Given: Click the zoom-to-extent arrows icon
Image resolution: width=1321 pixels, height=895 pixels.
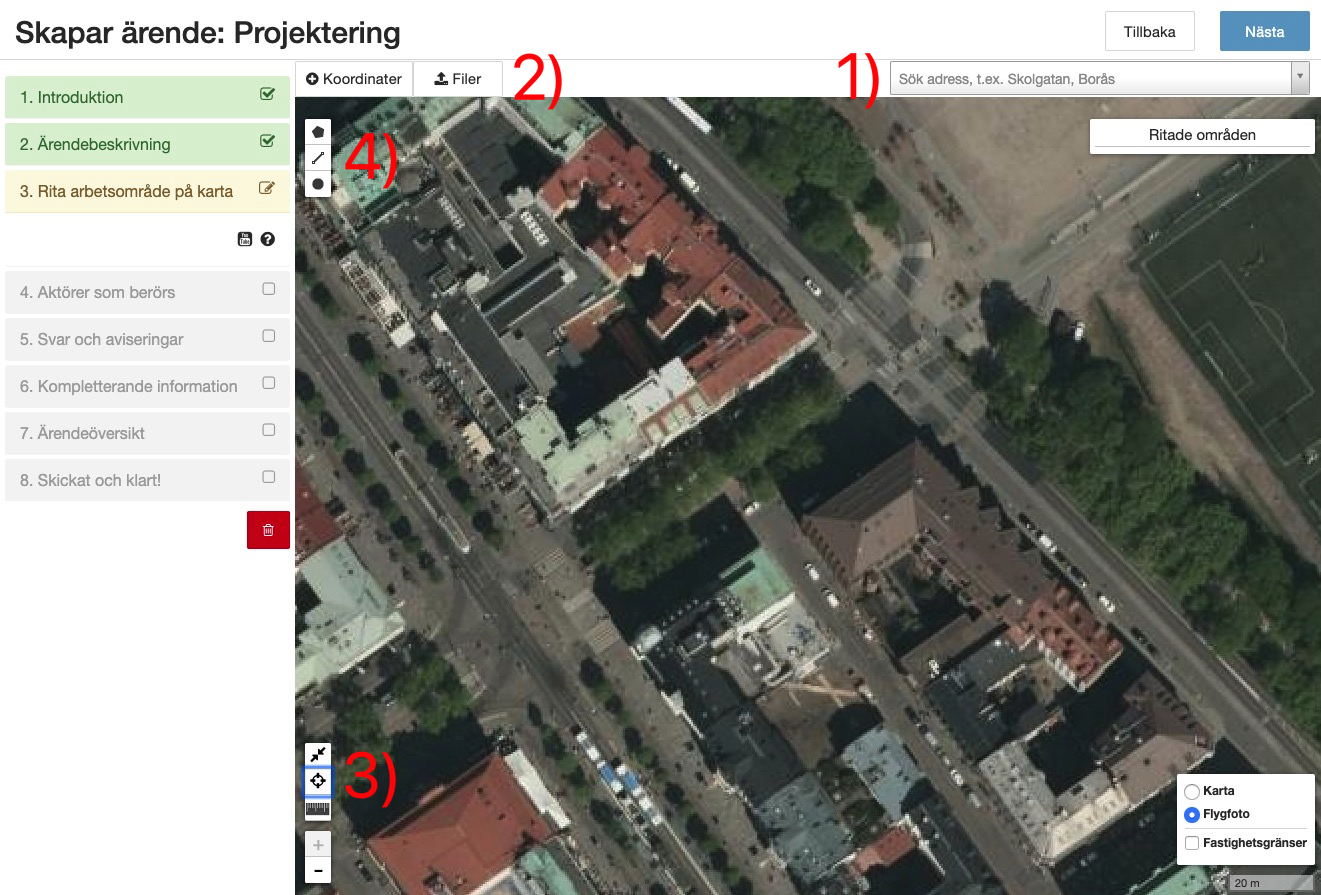Looking at the screenshot, I should (x=317, y=753).
